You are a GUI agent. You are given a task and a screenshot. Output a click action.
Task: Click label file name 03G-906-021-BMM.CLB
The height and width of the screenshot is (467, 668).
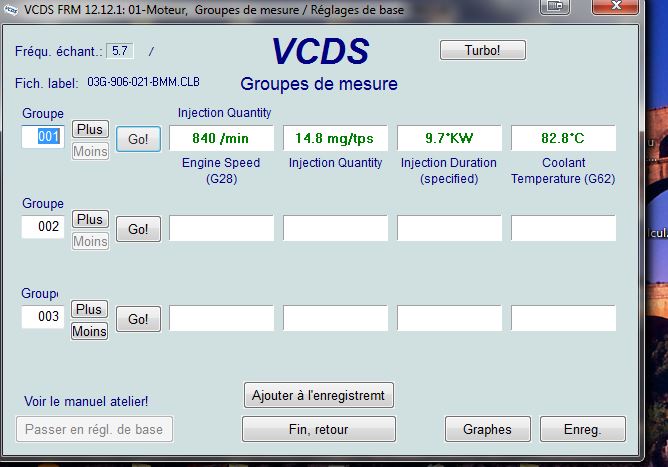[x=143, y=82]
